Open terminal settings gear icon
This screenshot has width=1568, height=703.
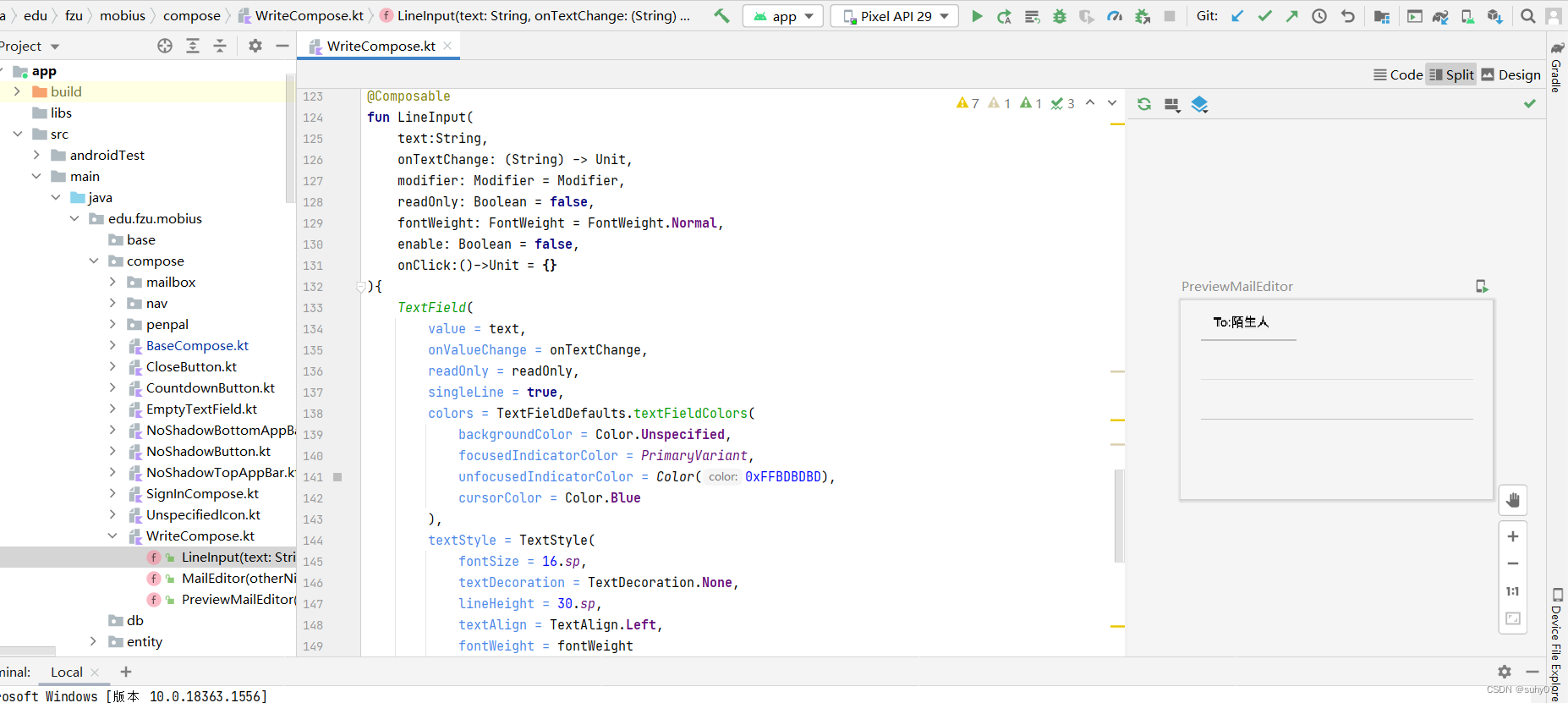[x=1505, y=672]
